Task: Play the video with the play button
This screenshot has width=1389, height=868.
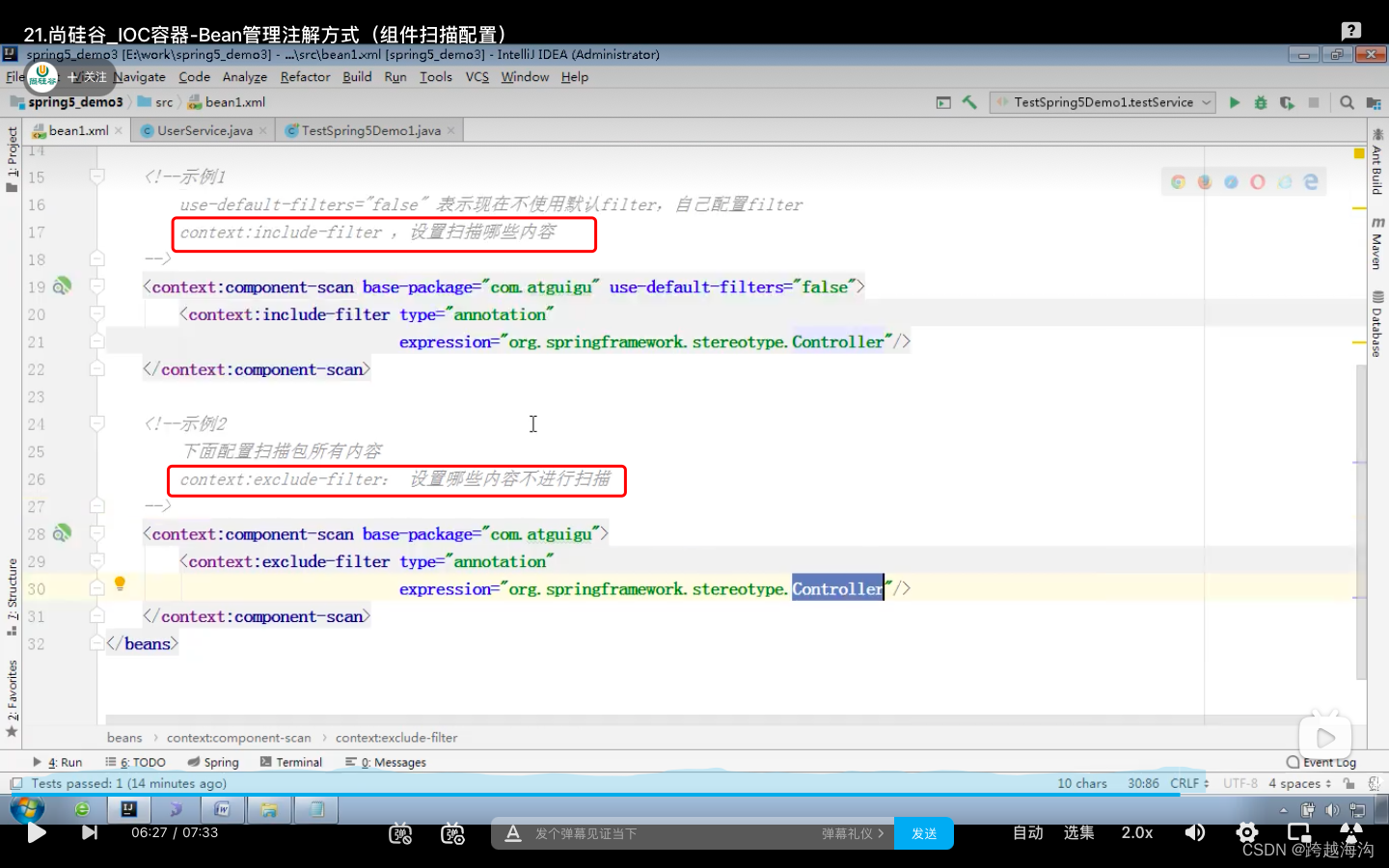Action: 37,832
